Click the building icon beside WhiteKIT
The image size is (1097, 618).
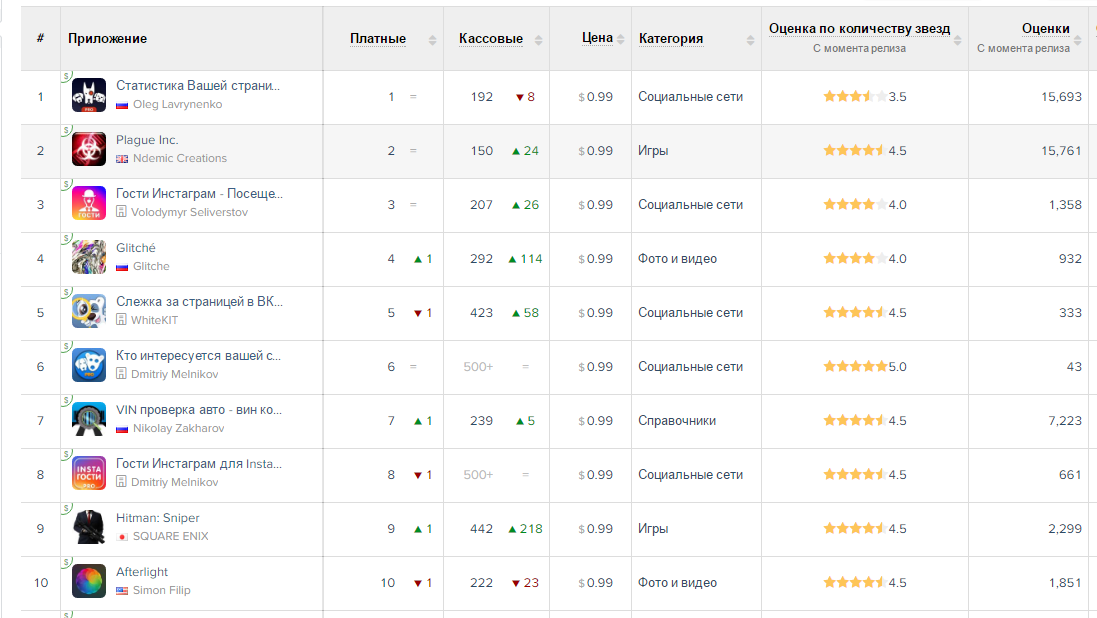coord(121,319)
